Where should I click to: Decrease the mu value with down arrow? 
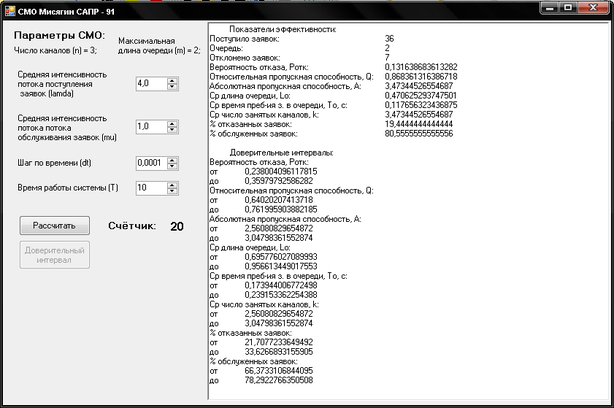tap(172, 130)
